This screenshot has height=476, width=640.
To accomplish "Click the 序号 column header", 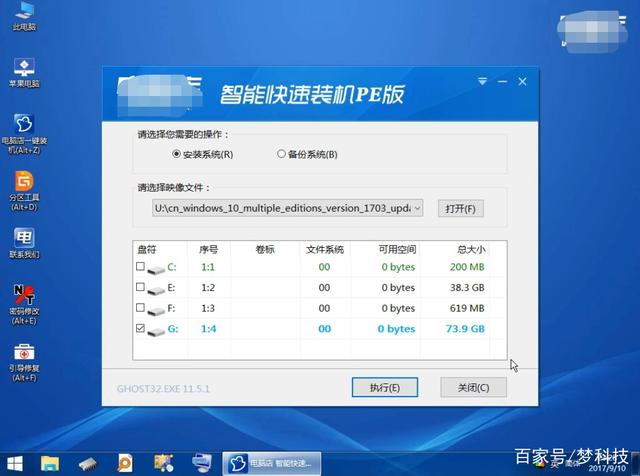I will point(209,249).
